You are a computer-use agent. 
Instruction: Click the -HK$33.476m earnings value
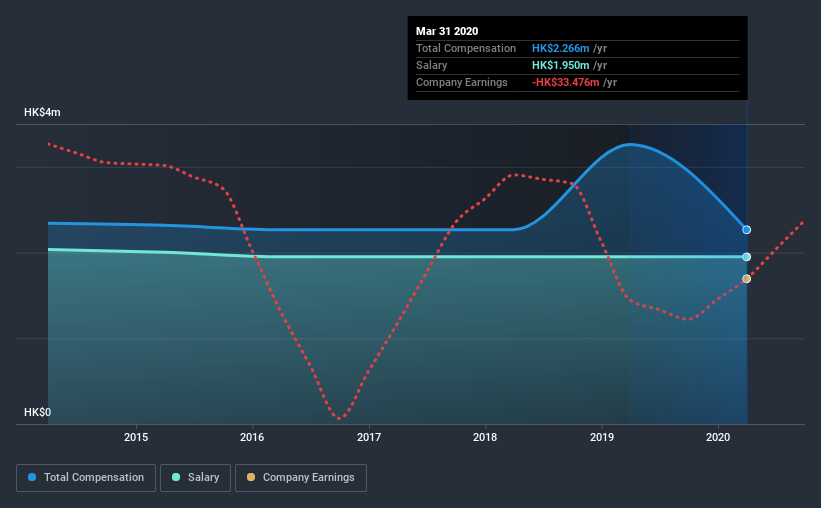[565, 83]
